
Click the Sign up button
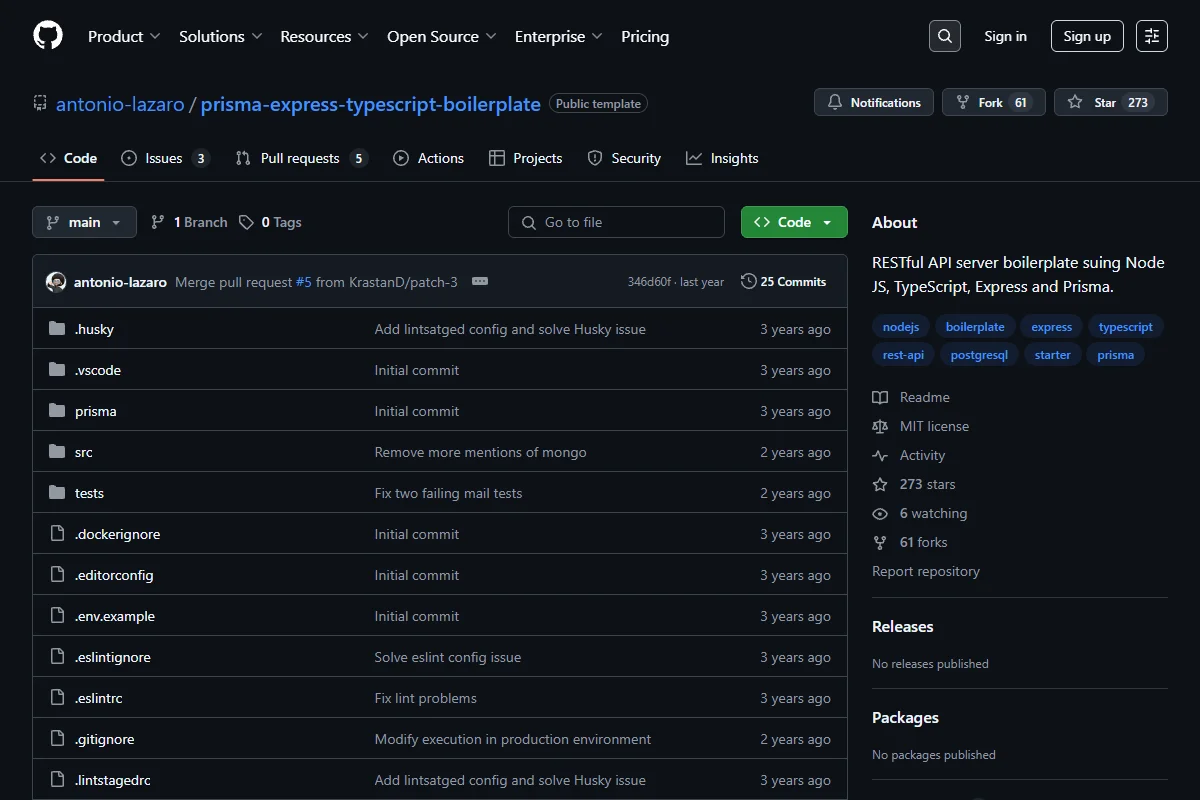click(1087, 36)
